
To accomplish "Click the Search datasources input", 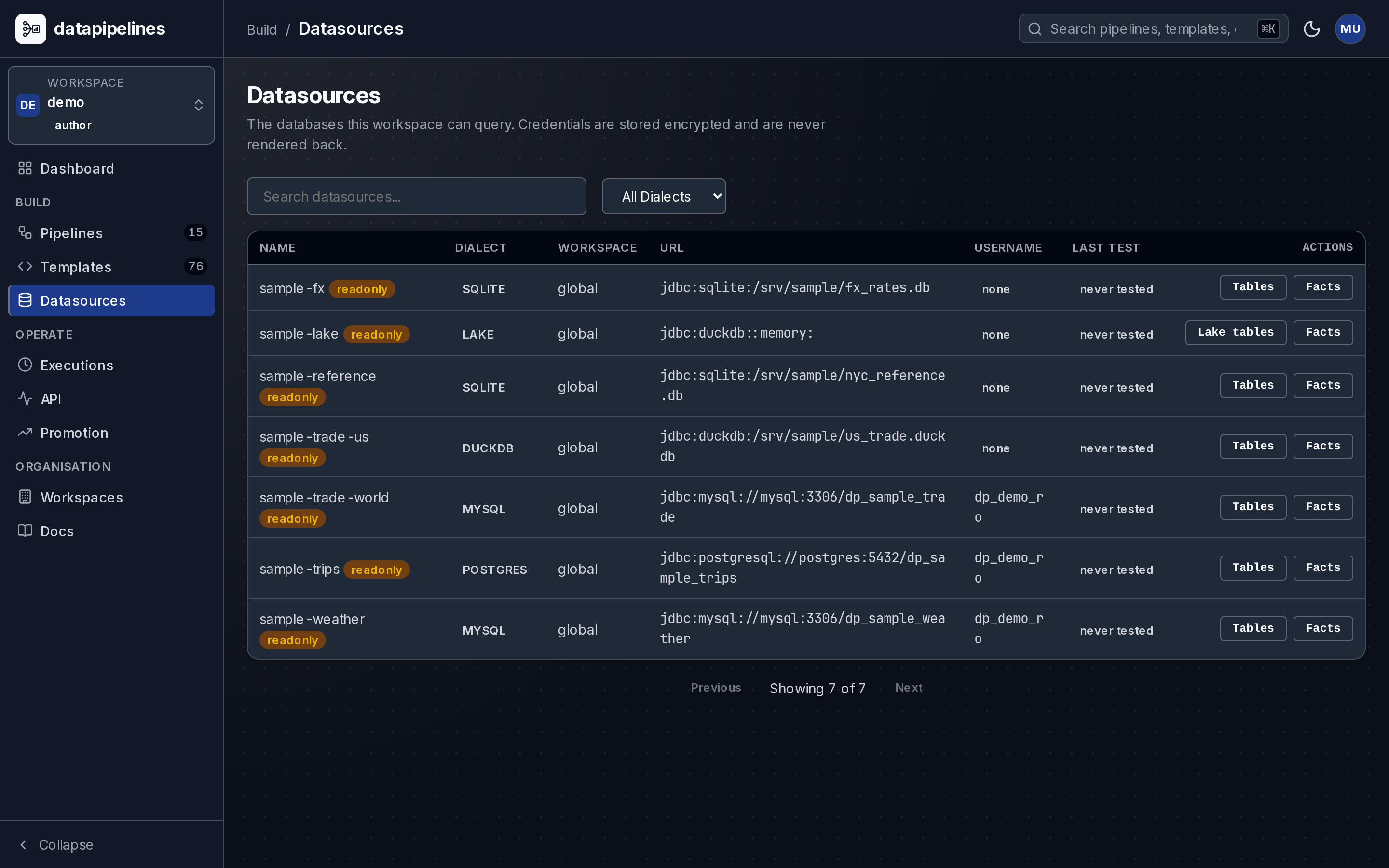I will coord(416,196).
